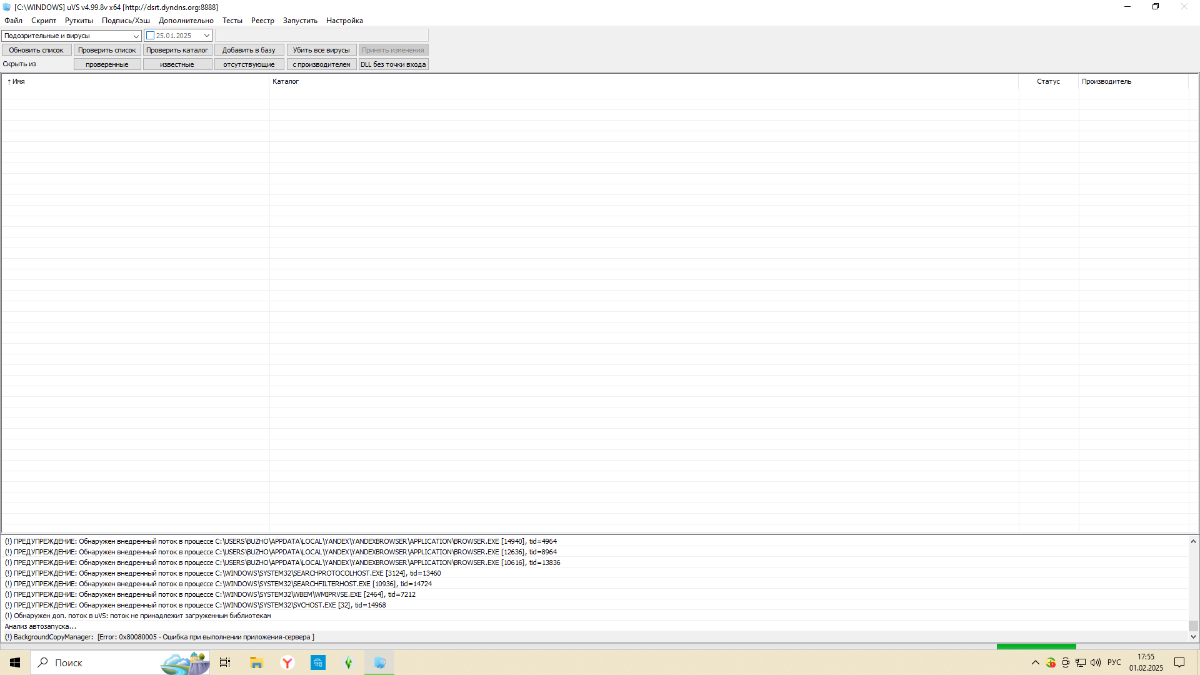Screen dimensions: 1200x675
Task: Launch Yandex Browser from the taskbar
Action: 286,662
